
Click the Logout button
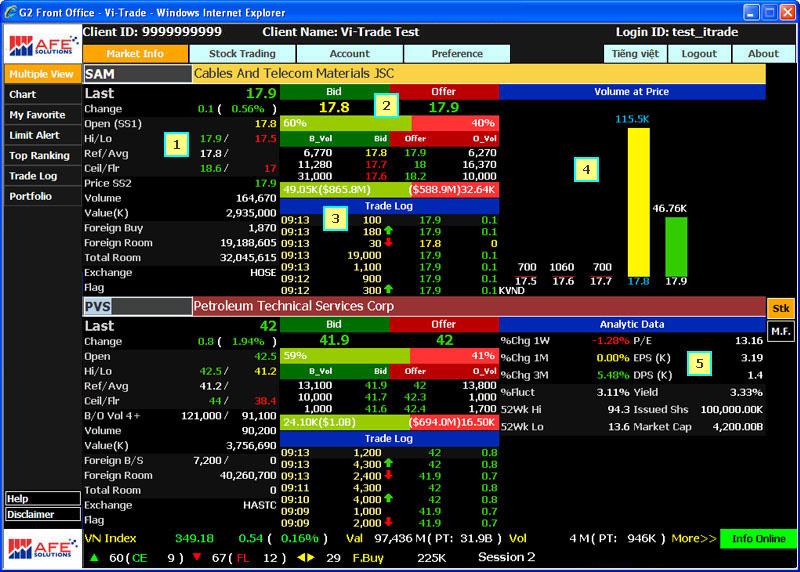[x=699, y=54]
